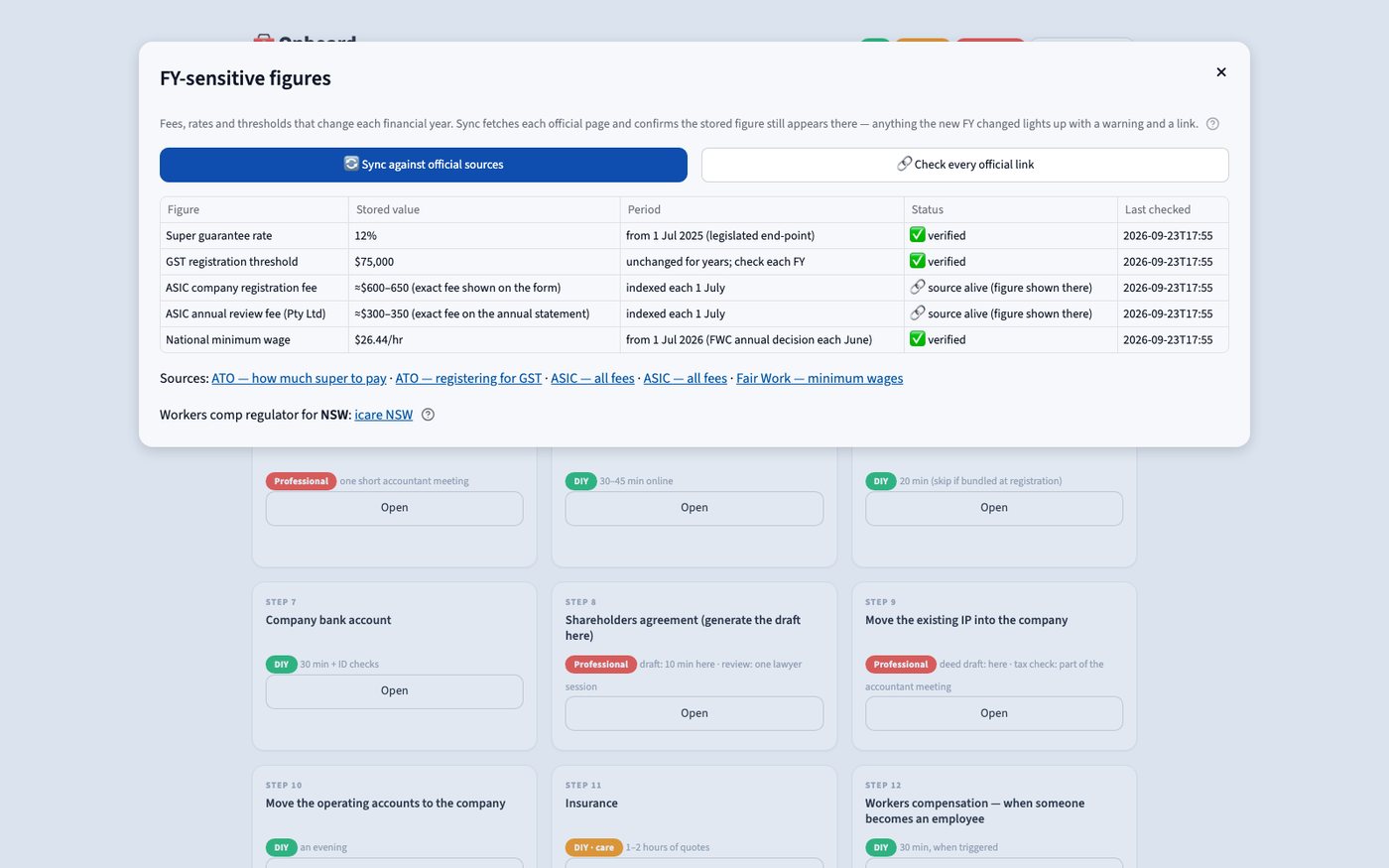
Task: Open icare NSW regulator link
Action: pyautogui.click(x=383, y=415)
